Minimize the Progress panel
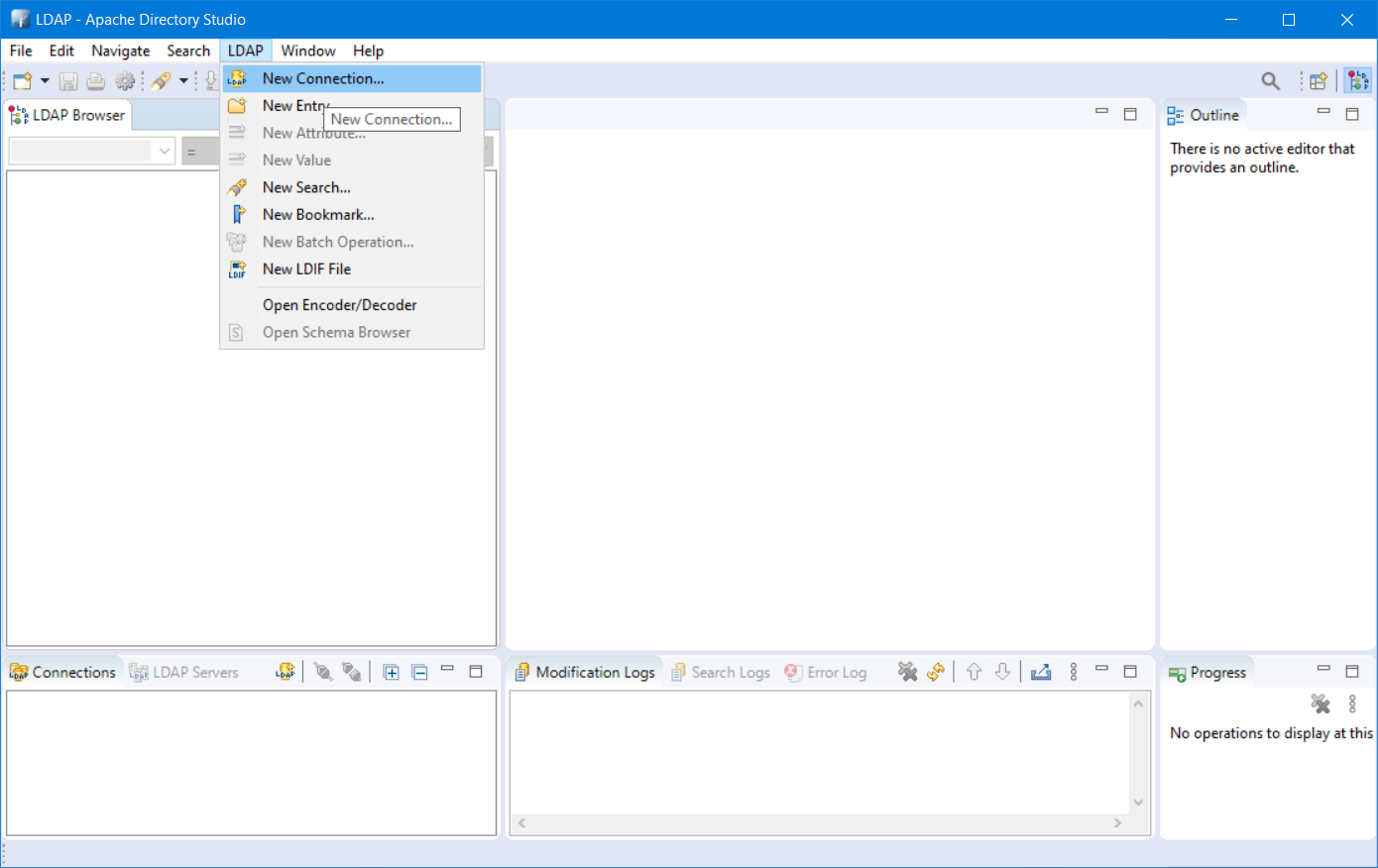 [x=1323, y=670]
